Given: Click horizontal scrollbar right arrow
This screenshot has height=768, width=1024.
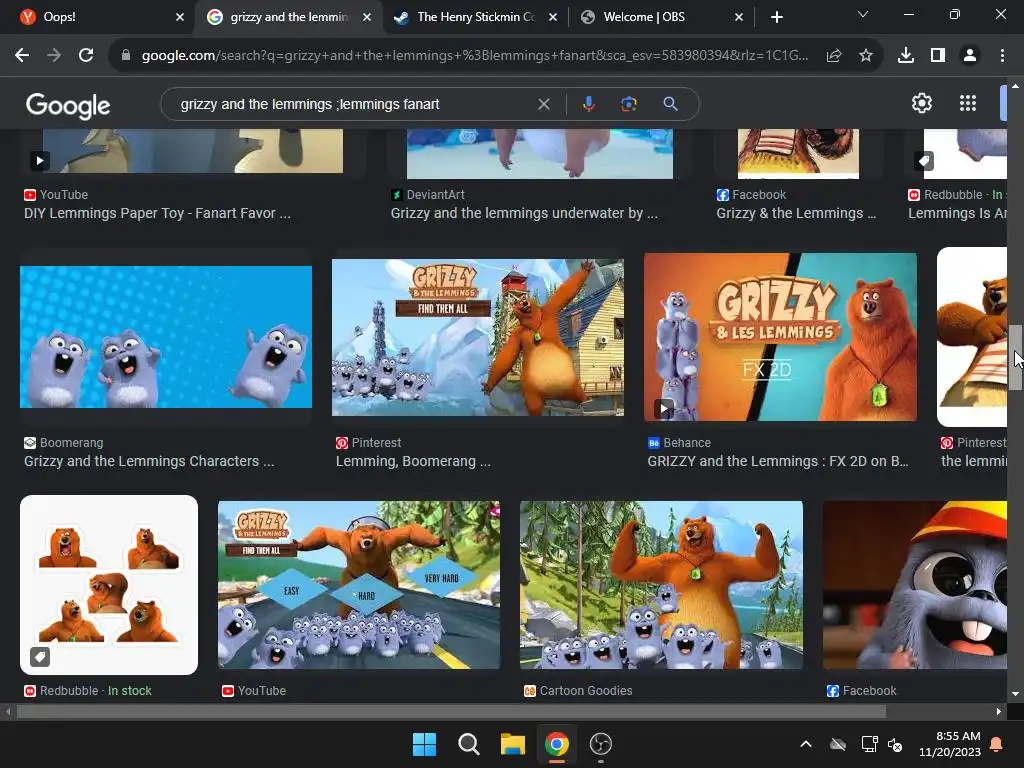Looking at the screenshot, I should click(999, 712).
